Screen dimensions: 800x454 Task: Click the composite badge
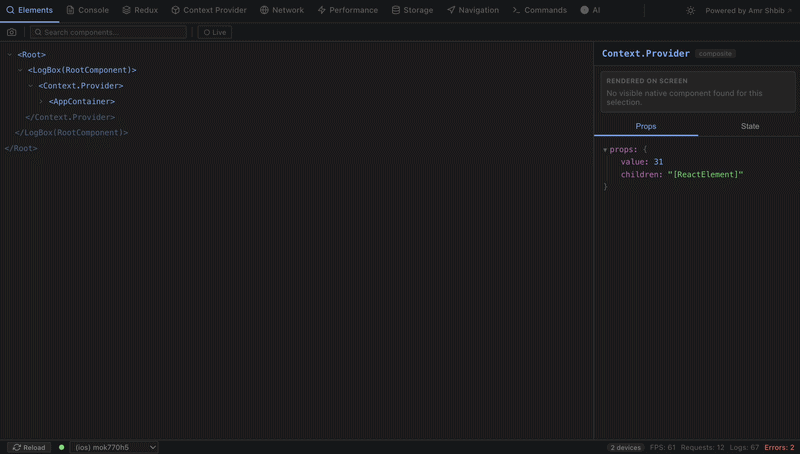[715, 54]
